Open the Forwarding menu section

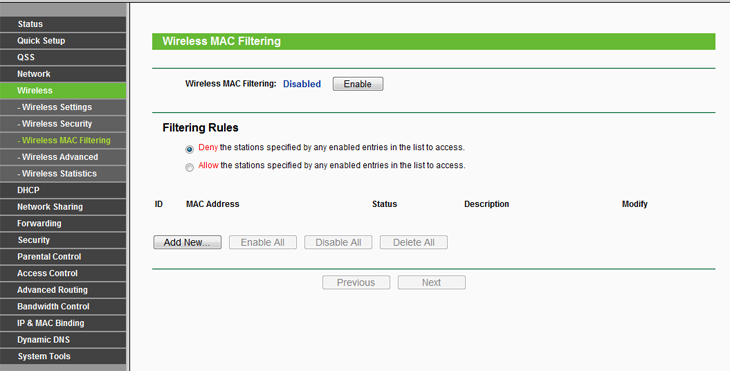click(63, 223)
